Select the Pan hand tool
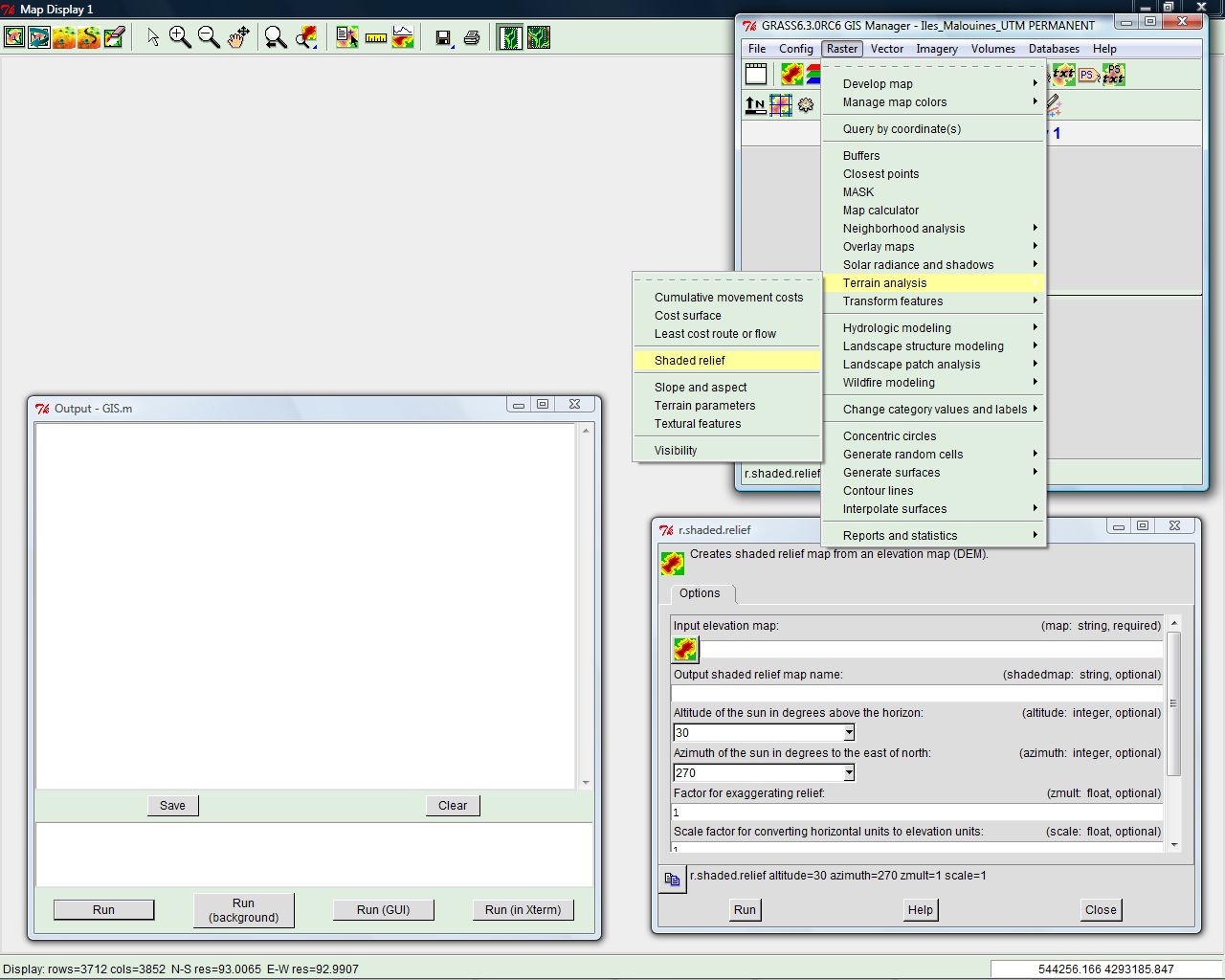The height and width of the screenshot is (980, 1225). pyautogui.click(x=237, y=37)
